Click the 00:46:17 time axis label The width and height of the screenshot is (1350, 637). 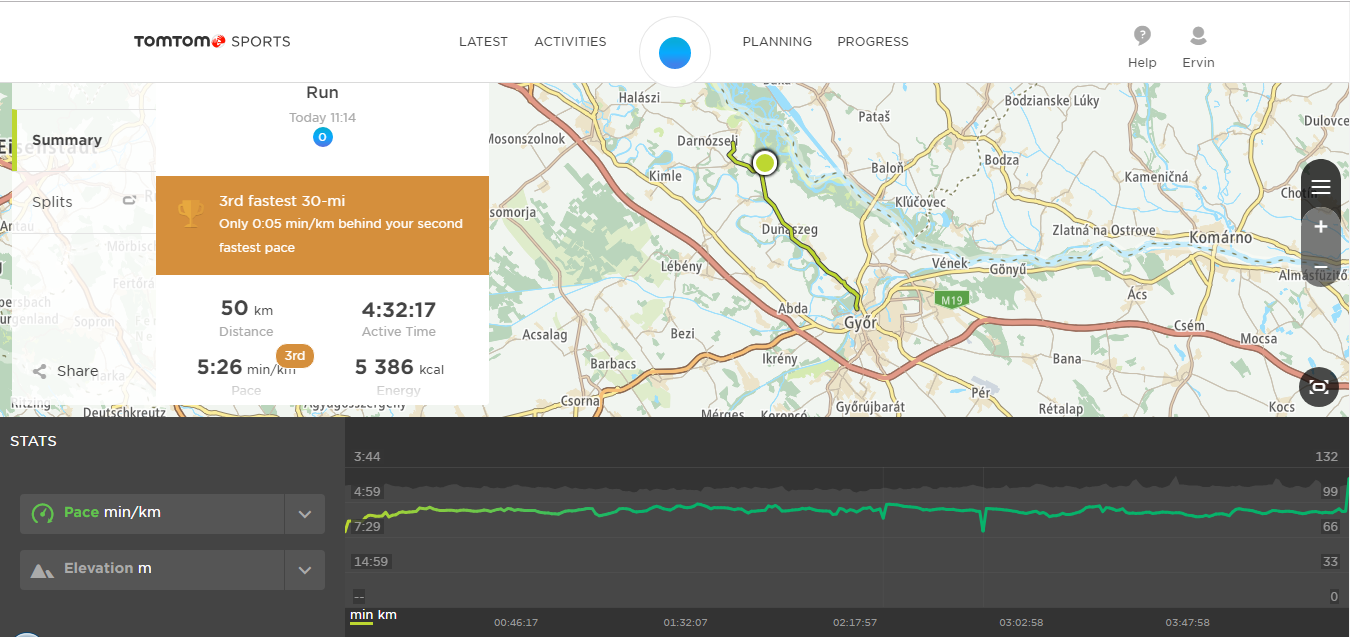(x=516, y=622)
